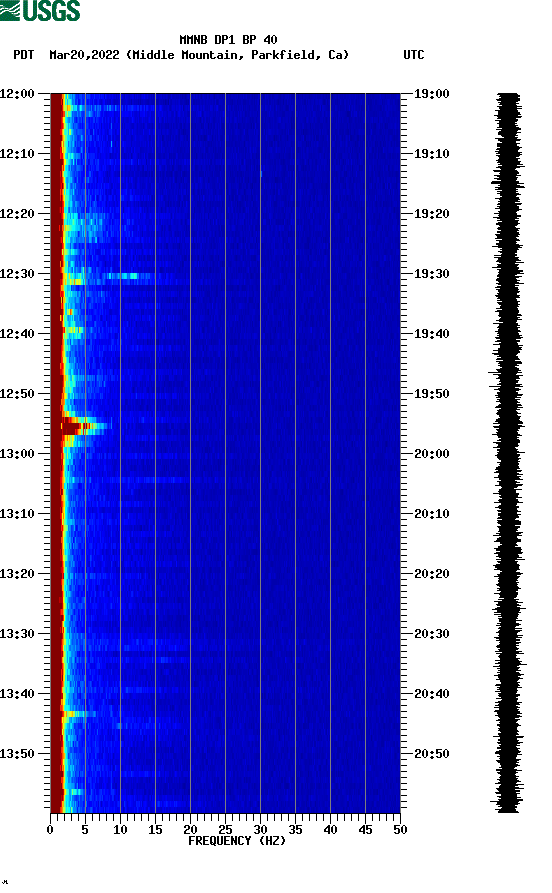552x893 pixels.
Task: Select the 13:20 PDT time label
Action: tap(17, 574)
